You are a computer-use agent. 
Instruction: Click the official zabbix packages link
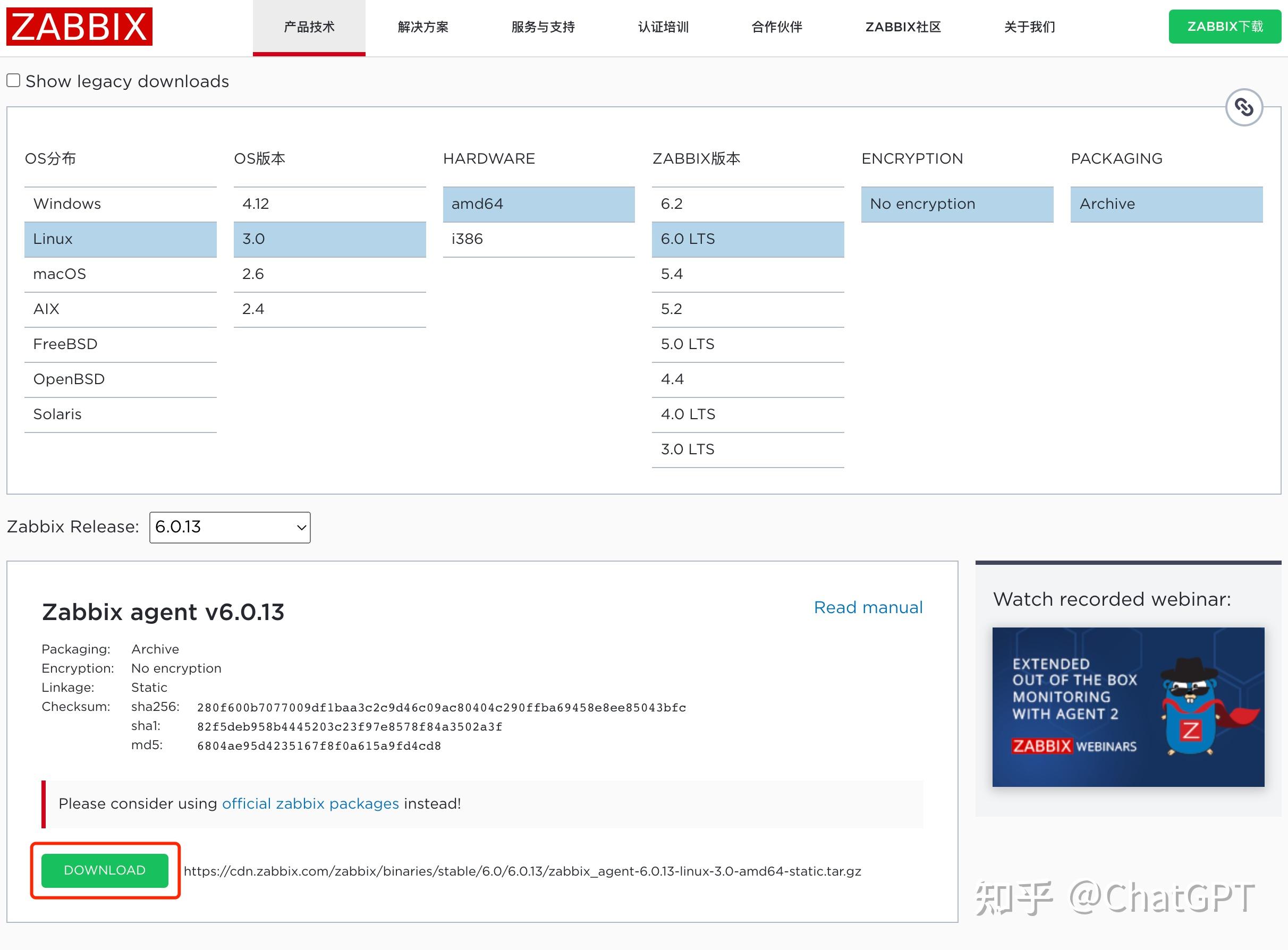click(x=310, y=803)
